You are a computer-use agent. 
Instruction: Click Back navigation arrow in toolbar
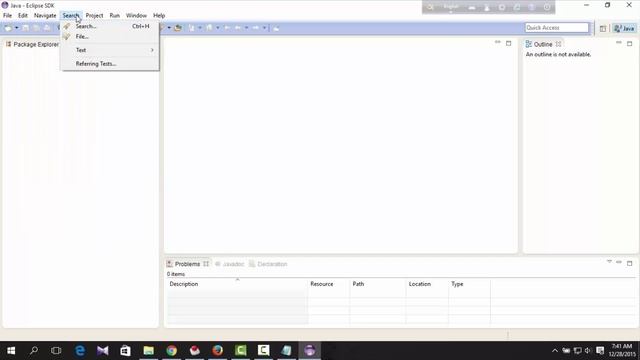point(238,28)
